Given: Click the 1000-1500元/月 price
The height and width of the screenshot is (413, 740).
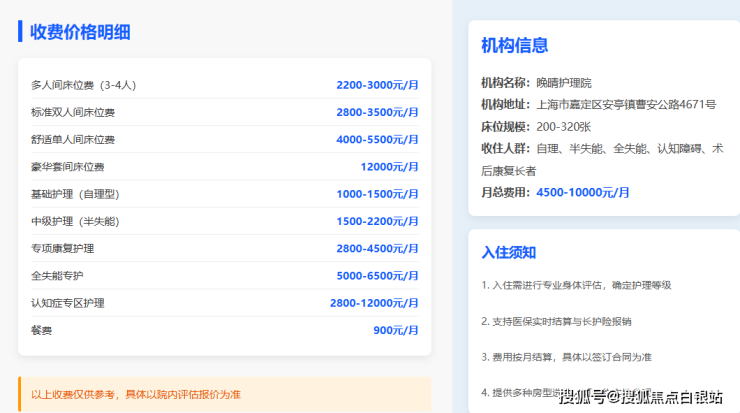Looking at the screenshot, I should 377,194.
